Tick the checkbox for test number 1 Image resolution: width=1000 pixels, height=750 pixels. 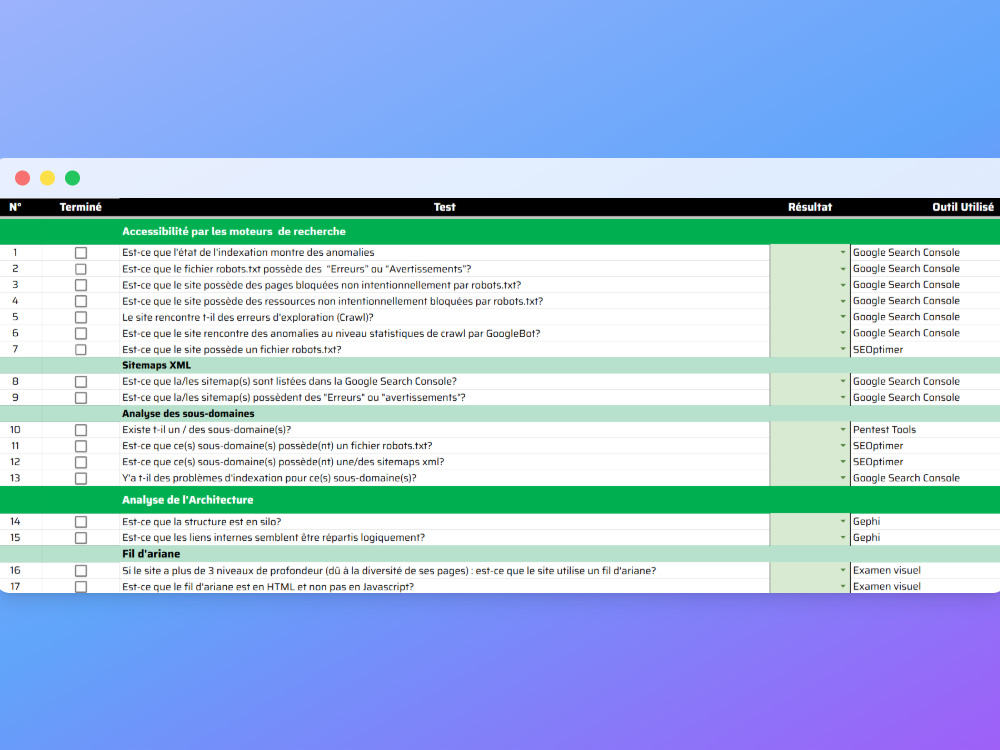[81, 253]
